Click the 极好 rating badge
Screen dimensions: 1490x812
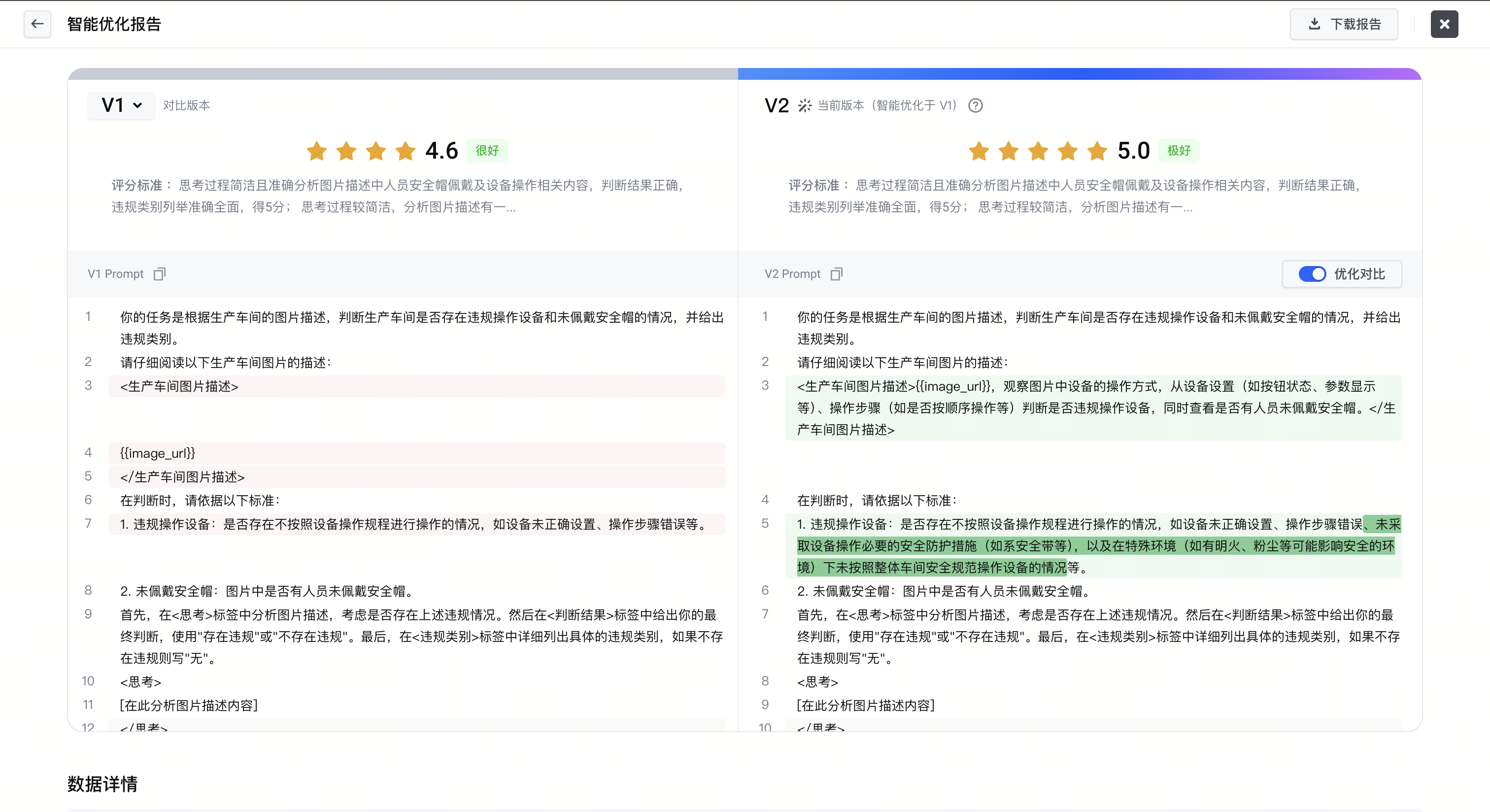(1178, 150)
